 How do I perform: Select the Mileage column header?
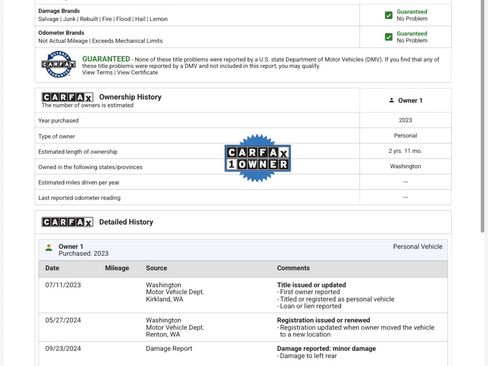pyautogui.click(x=117, y=268)
